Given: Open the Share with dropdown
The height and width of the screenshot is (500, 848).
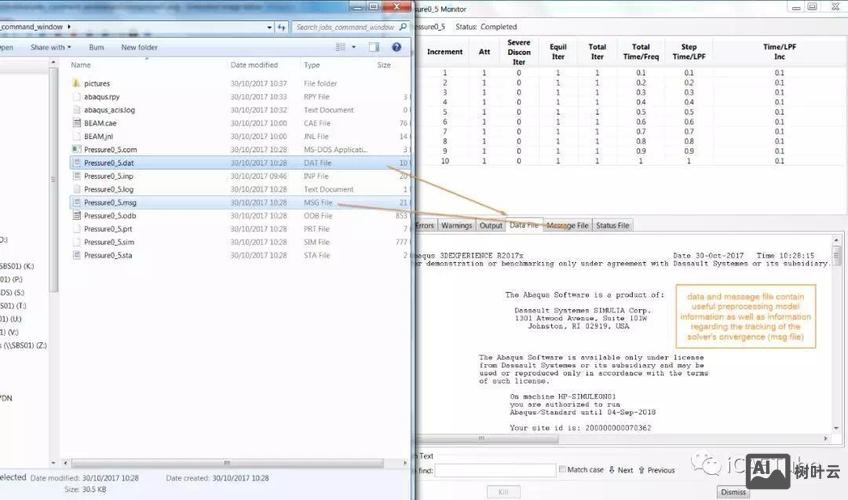Looking at the screenshot, I should 51,48.
